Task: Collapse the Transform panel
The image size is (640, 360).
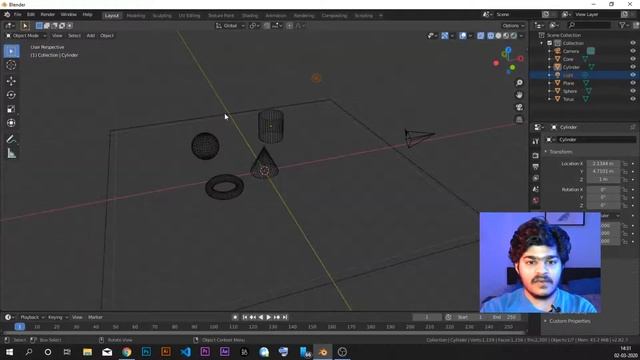Action: (546, 152)
